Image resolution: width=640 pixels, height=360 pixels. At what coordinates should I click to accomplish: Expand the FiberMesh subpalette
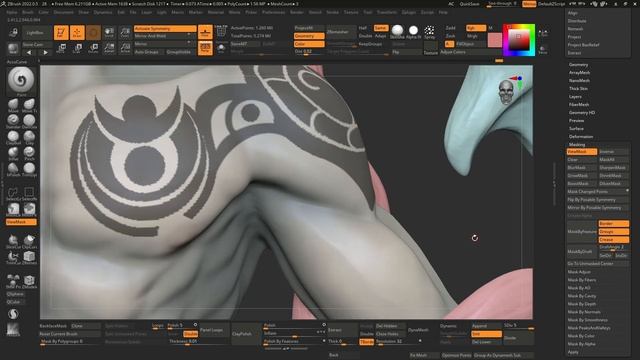coord(579,104)
